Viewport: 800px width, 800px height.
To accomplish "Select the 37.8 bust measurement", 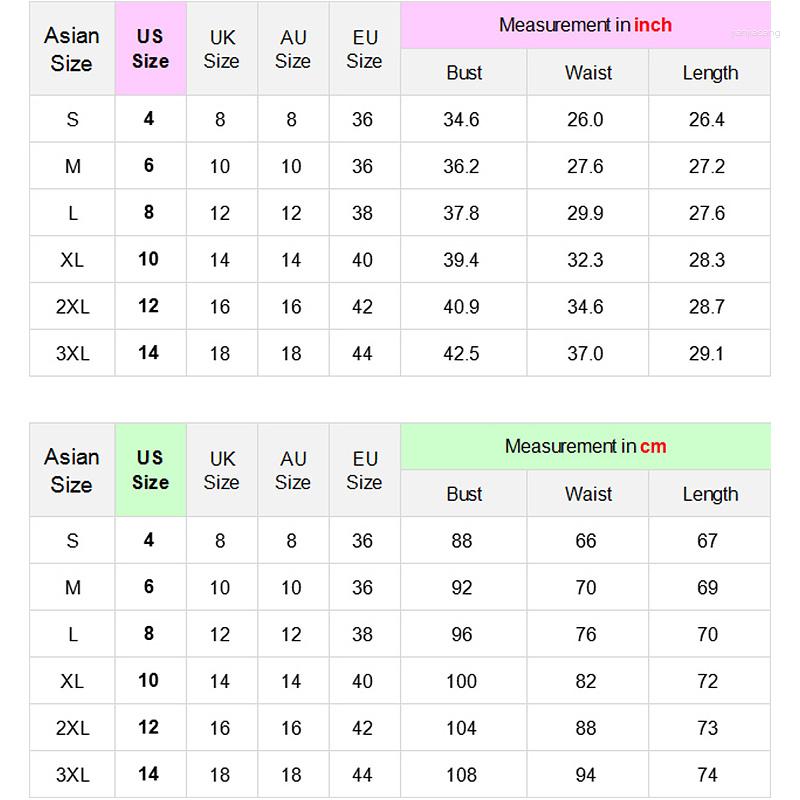I will pyautogui.click(x=461, y=213).
